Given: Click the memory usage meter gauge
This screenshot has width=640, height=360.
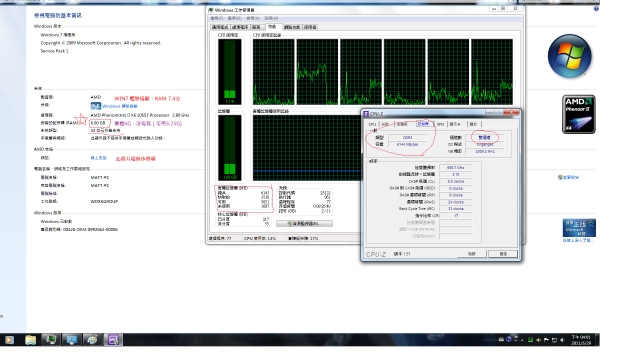Looking at the screenshot, I should click(230, 148).
